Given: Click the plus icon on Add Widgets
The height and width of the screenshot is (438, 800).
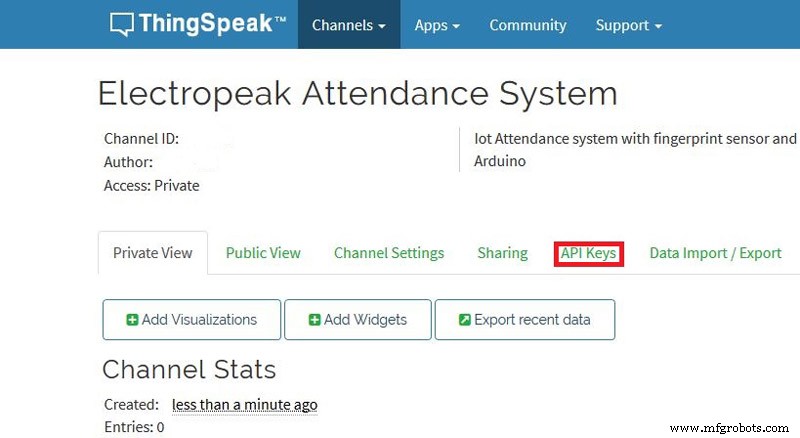Looking at the screenshot, I should 314,320.
